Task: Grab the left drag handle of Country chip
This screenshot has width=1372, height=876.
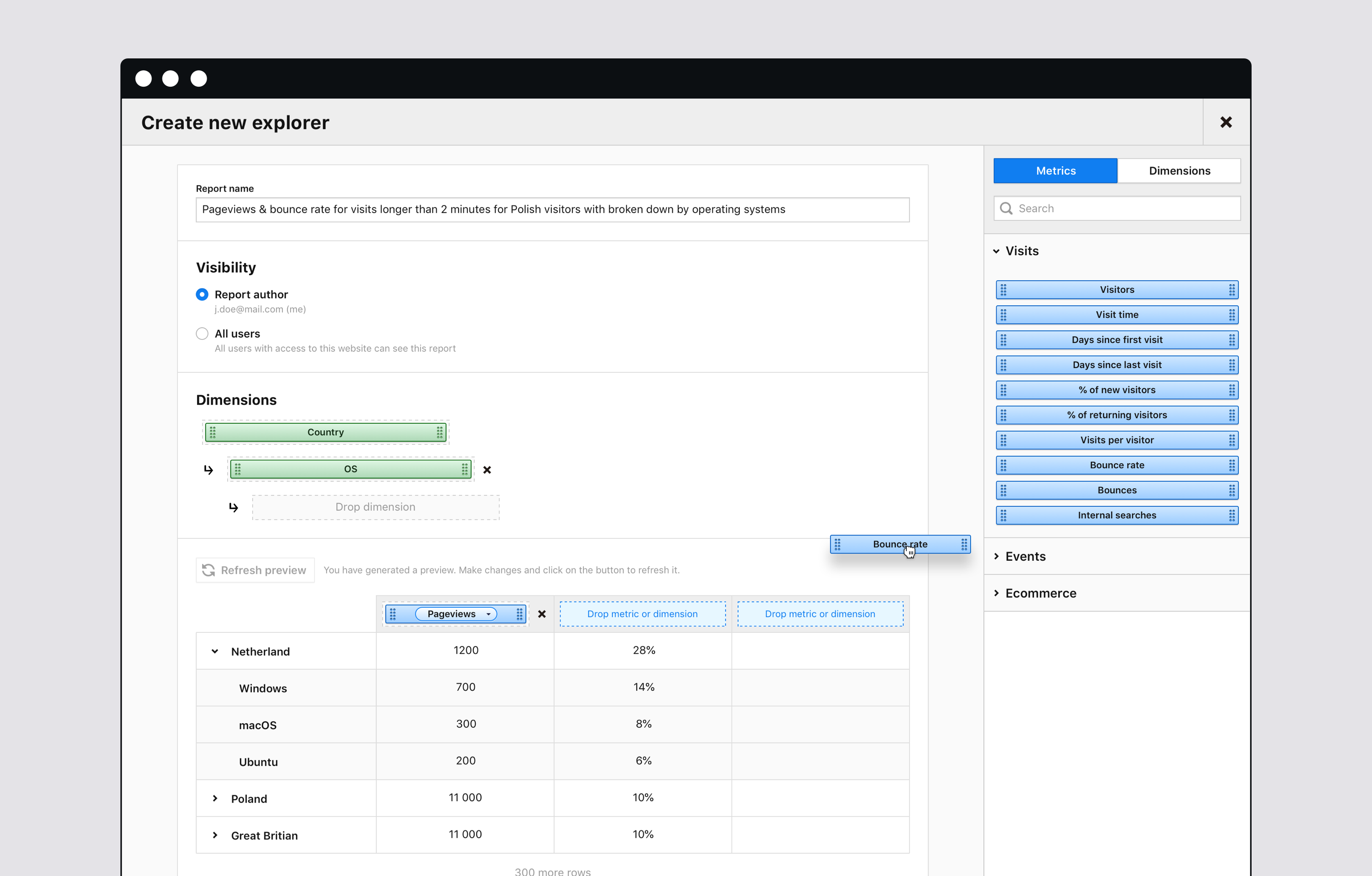Action: point(213,432)
